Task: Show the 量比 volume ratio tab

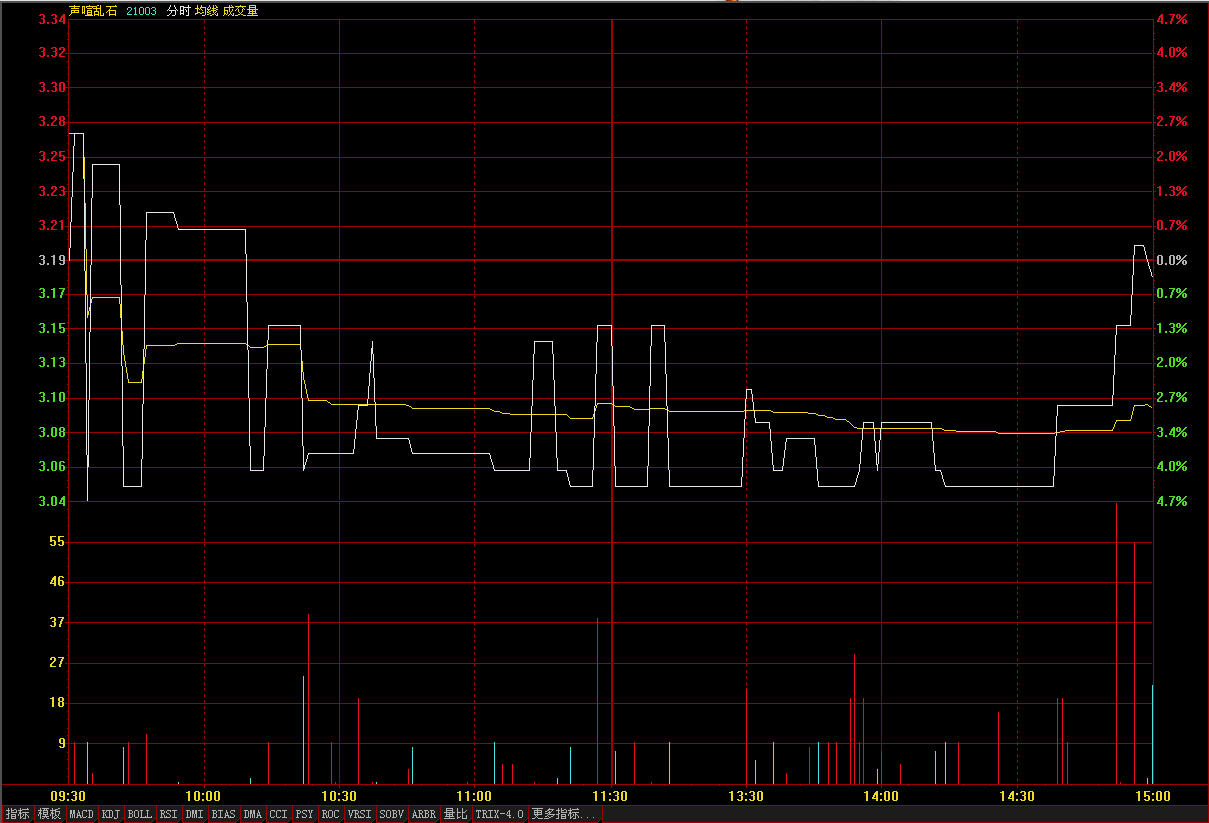Action: coord(456,814)
